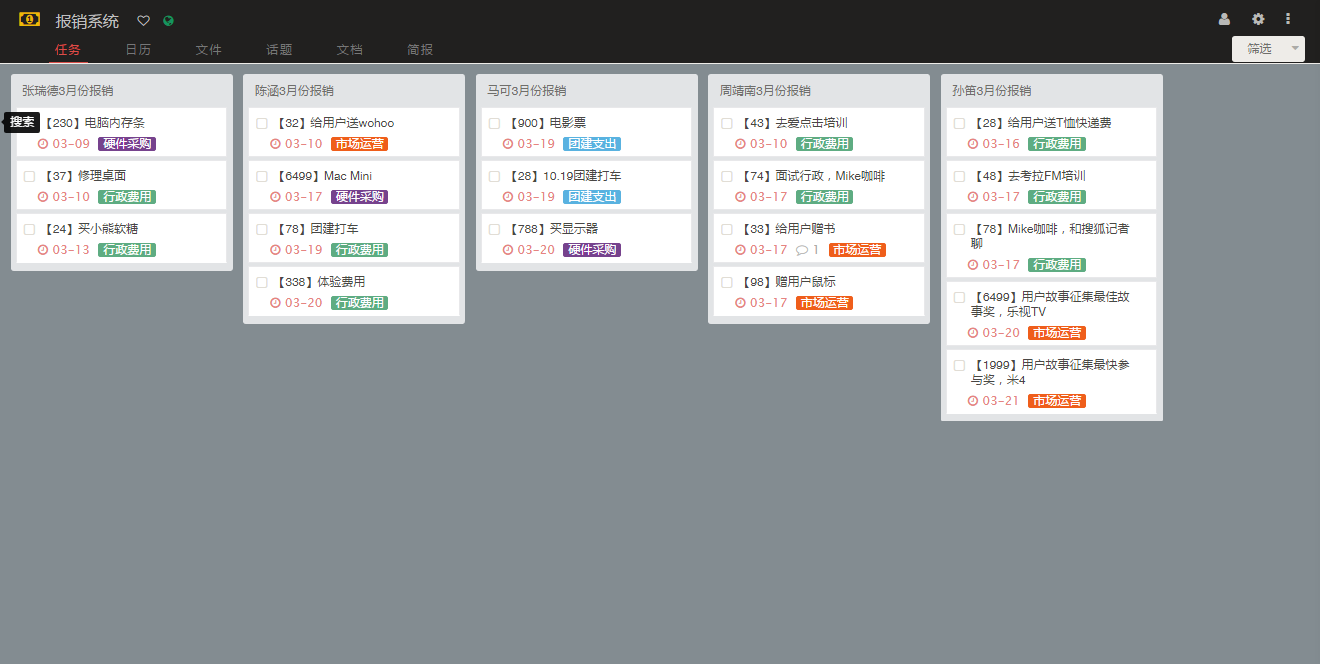This screenshot has width=1320, height=664.
Task: Click clock icon on 电影票 card
Action: pos(508,144)
